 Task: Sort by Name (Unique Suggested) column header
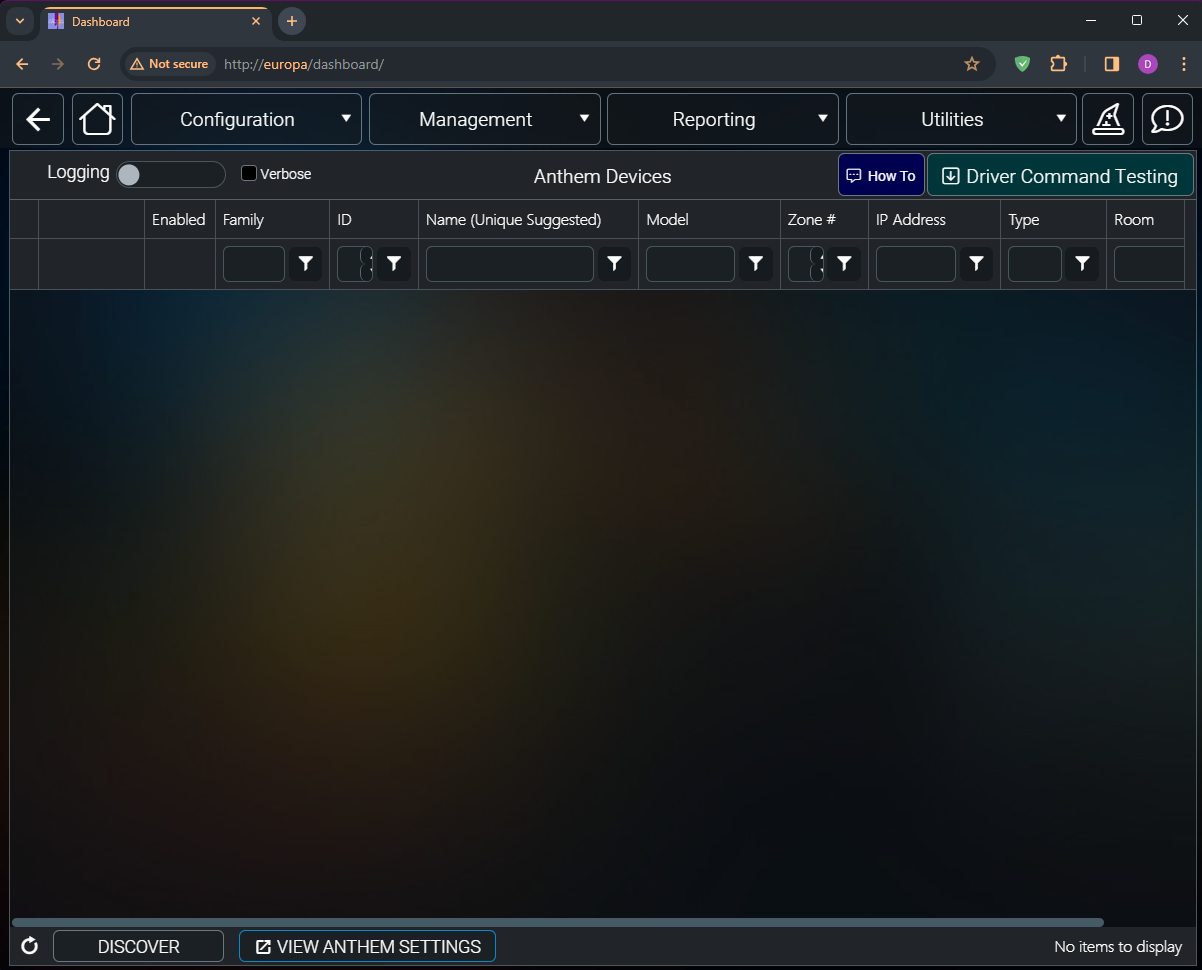point(528,219)
